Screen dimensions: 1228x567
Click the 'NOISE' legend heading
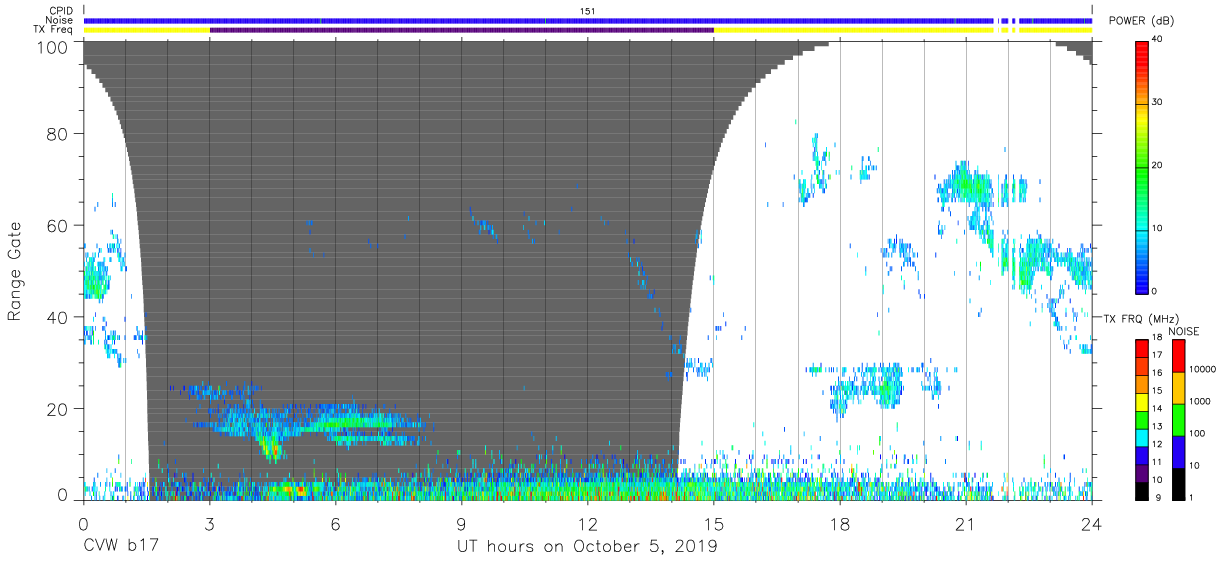pos(1183,331)
